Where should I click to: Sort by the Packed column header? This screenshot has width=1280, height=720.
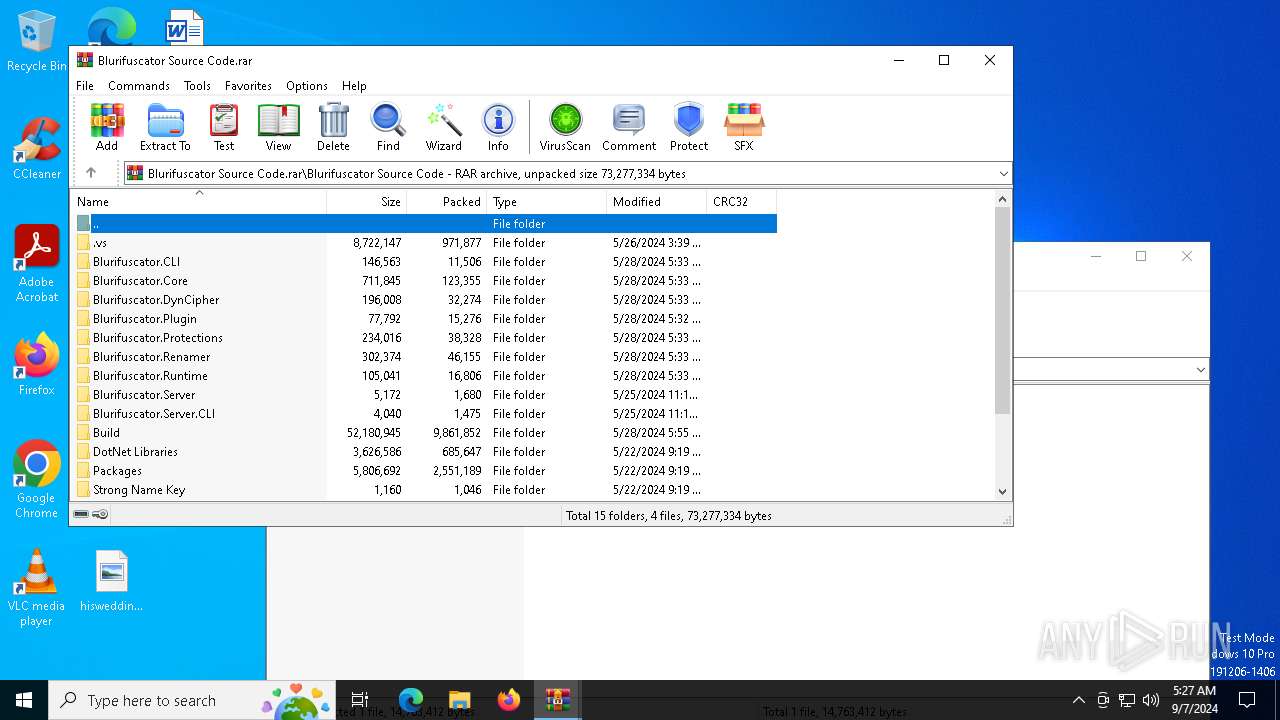pyautogui.click(x=446, y=201)
